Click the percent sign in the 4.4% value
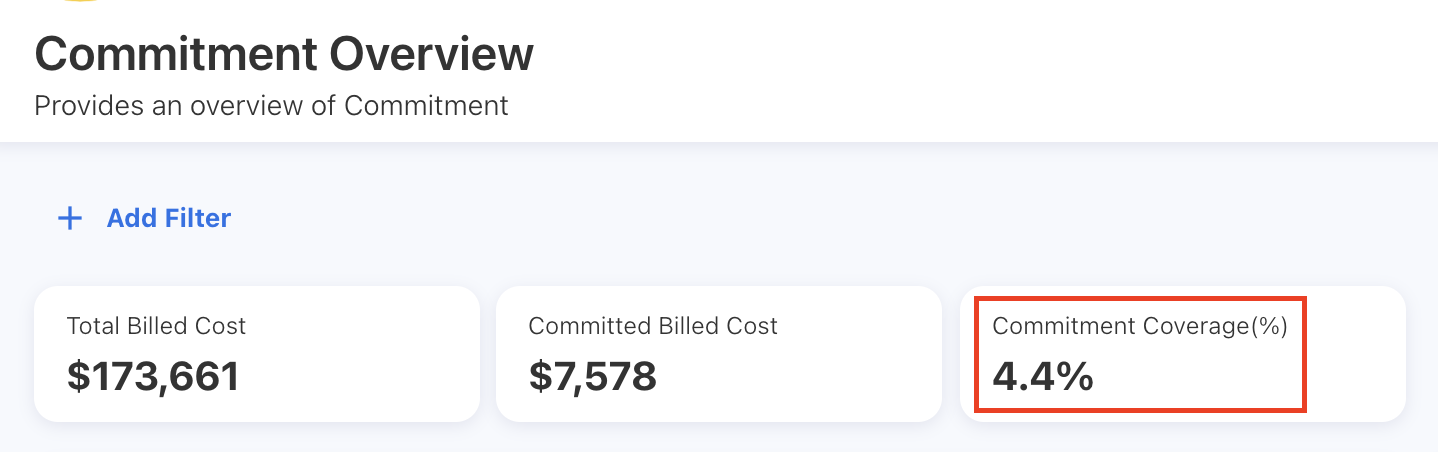The image size is (1438, 452). pyautogui.click(x=1074, y=376)
